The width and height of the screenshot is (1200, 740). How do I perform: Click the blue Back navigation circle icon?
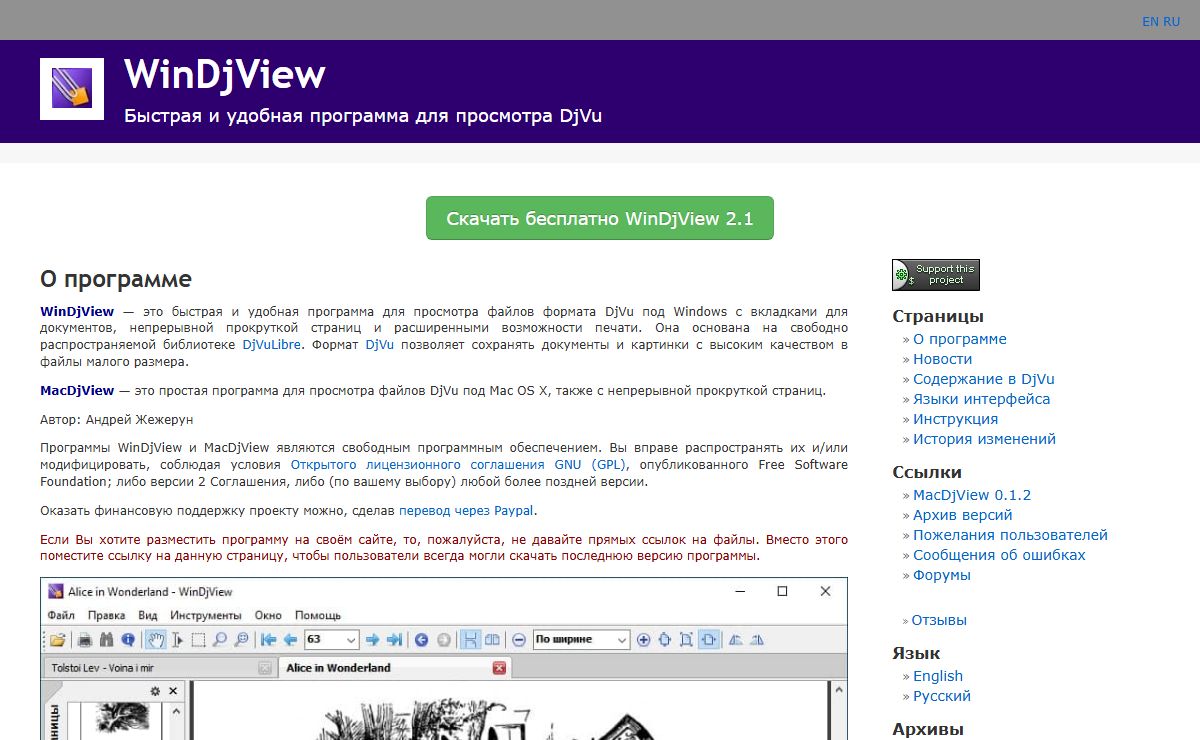pos(421,640)
